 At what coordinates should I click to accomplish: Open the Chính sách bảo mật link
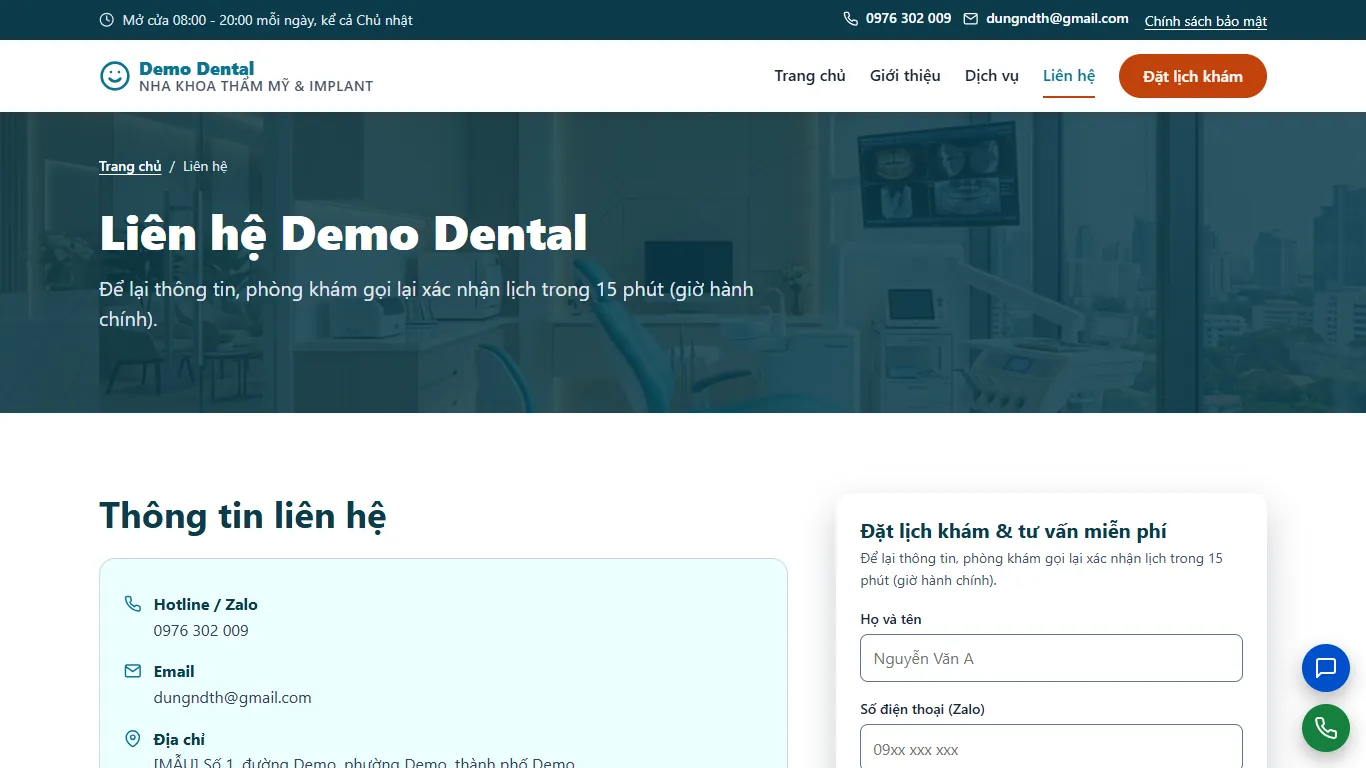1206,21
